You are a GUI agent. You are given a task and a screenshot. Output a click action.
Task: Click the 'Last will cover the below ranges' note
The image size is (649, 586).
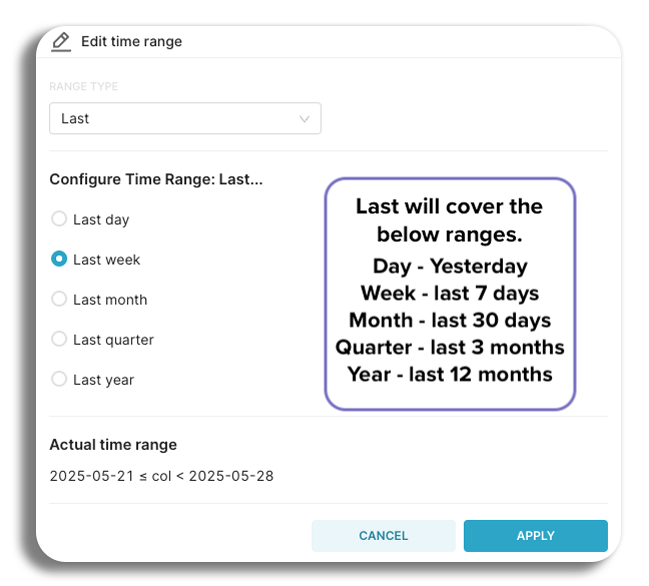pyautogui.click(x=449, y=220)
